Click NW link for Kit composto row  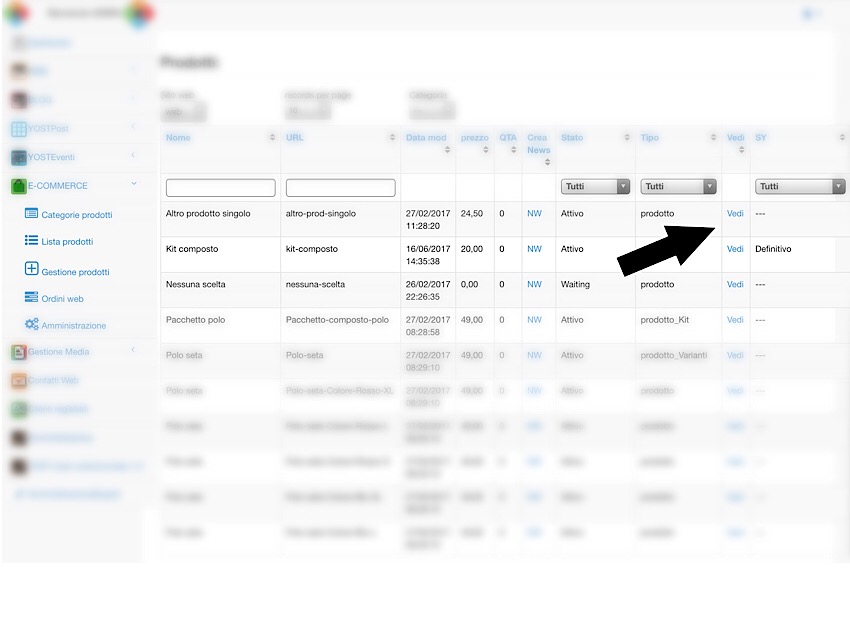(x=534, y=249)
